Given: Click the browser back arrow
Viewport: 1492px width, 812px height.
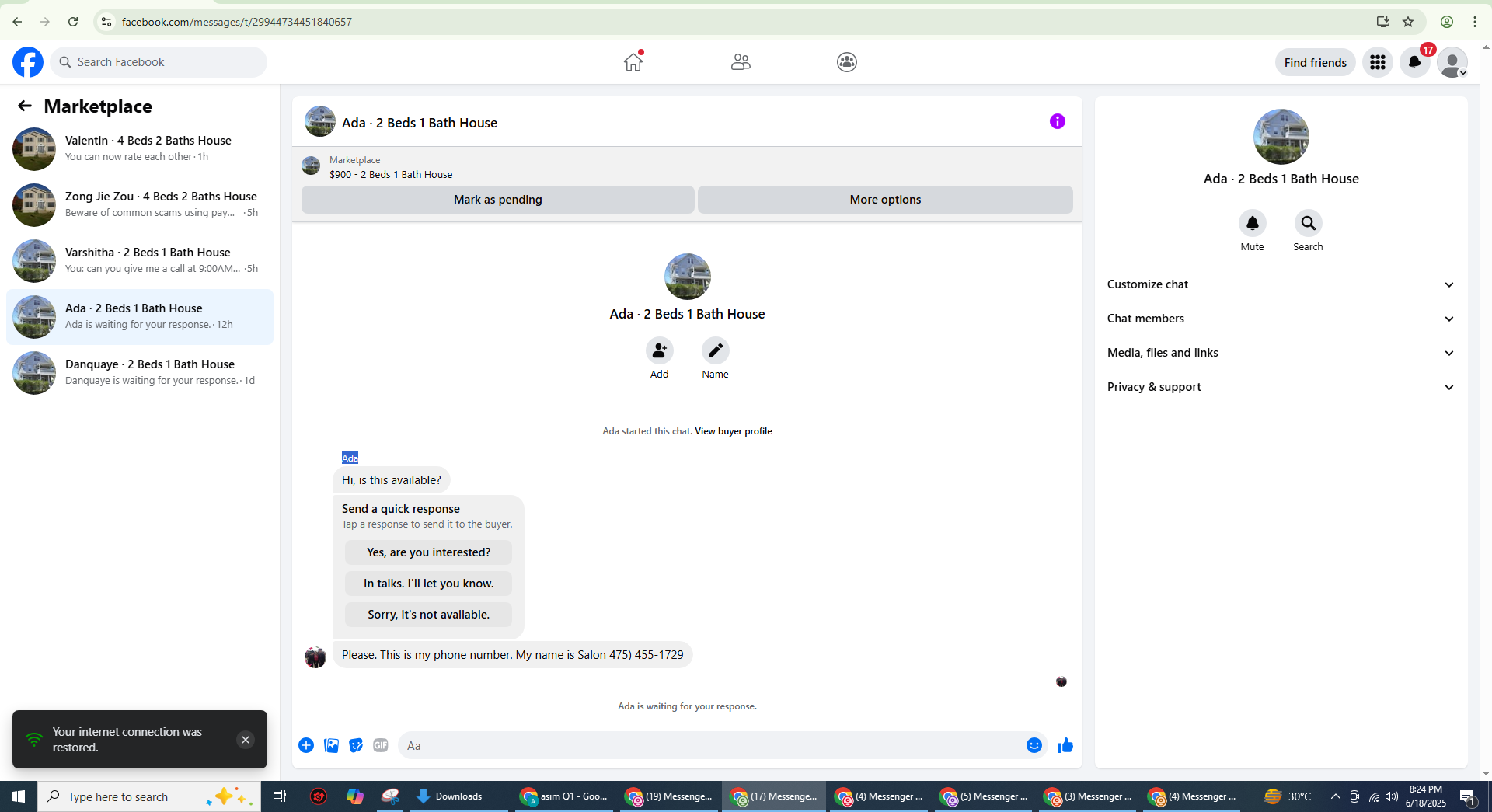Looking at the screenshot, I should click(x=17, y=22).
